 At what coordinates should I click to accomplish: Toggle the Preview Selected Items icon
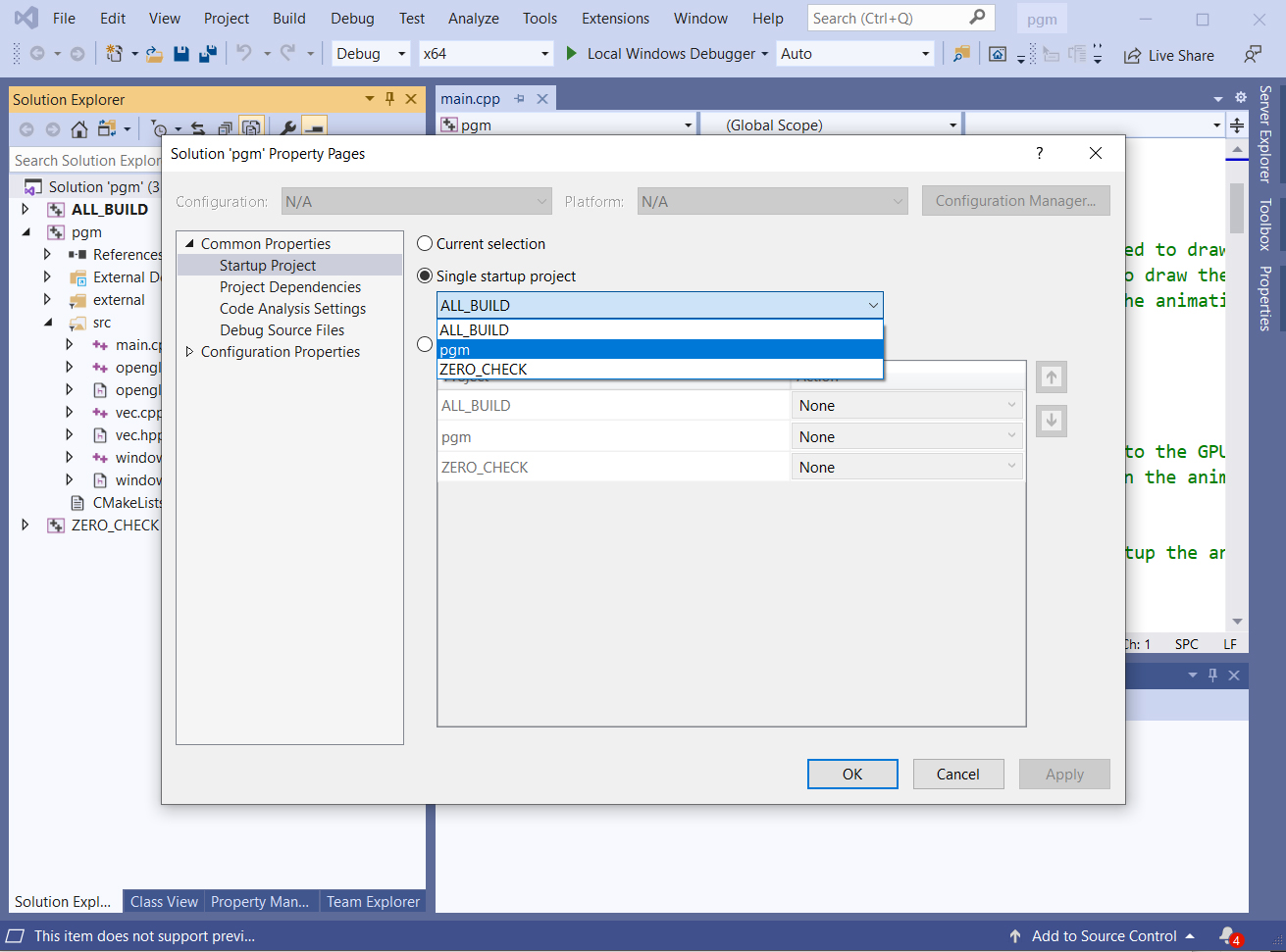314,127
